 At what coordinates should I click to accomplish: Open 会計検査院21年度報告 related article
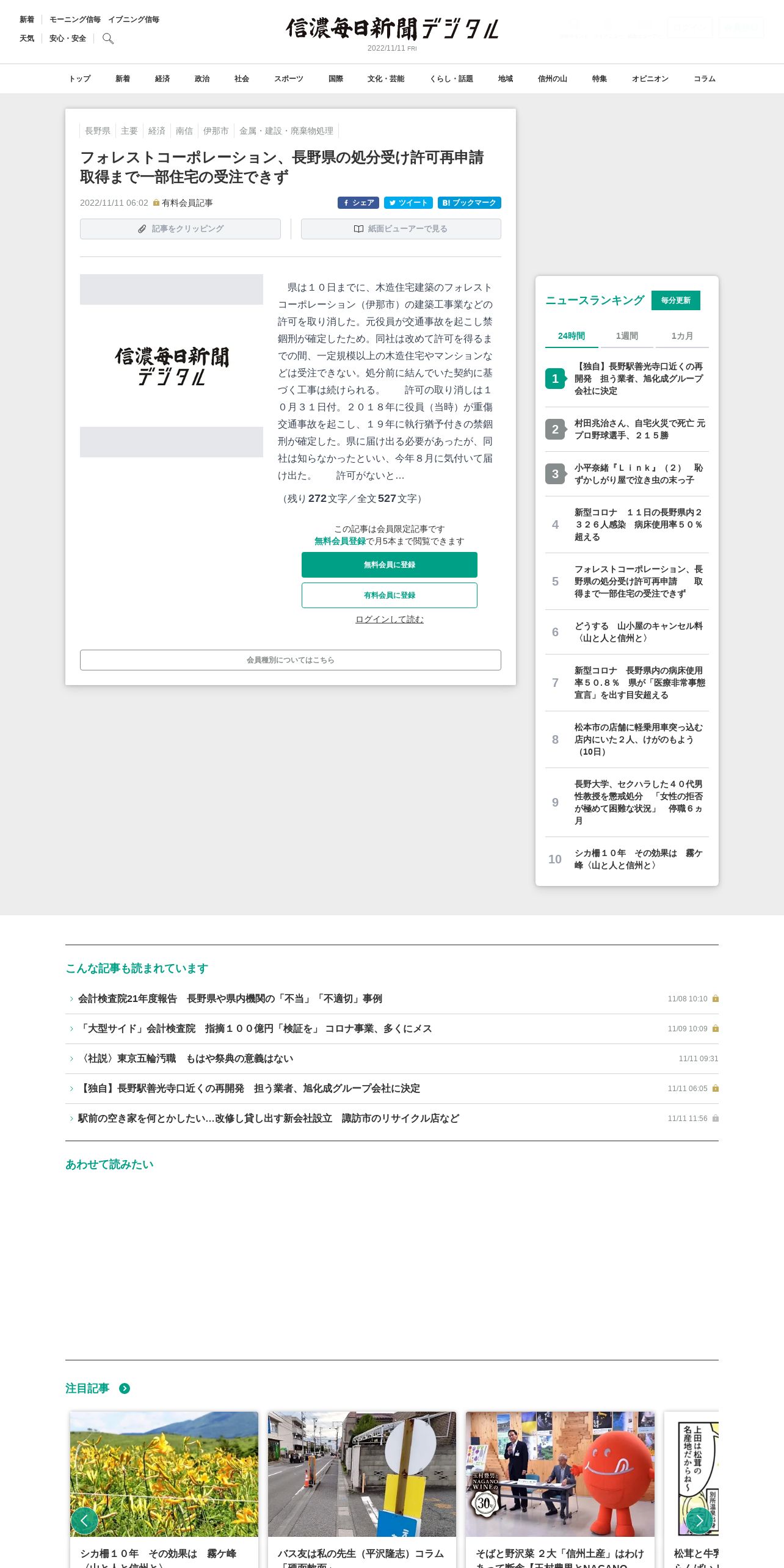coord(230,999)
